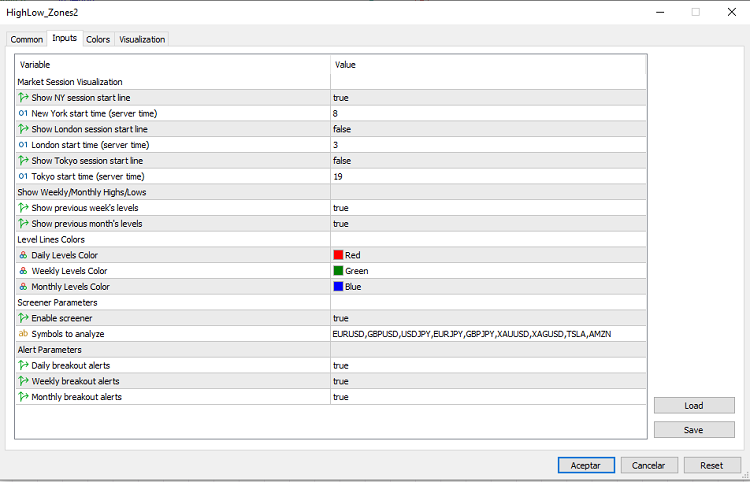
Task: Click the integer icon beside New York start time
Action: (x=23, y=113)
